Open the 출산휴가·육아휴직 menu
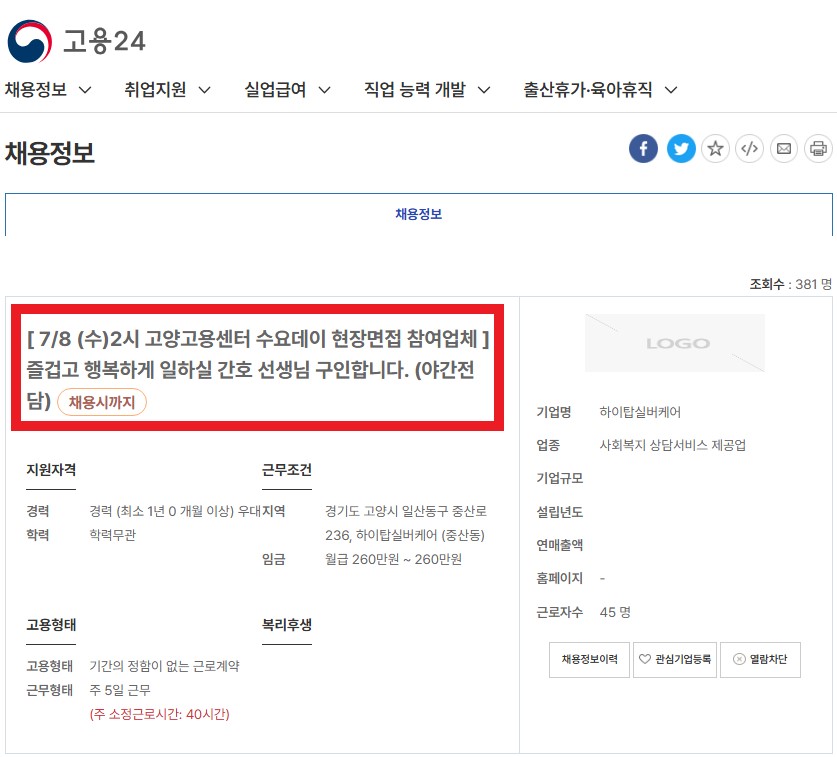The width and height of the screenshot is (837, 757). coord(600,90)
